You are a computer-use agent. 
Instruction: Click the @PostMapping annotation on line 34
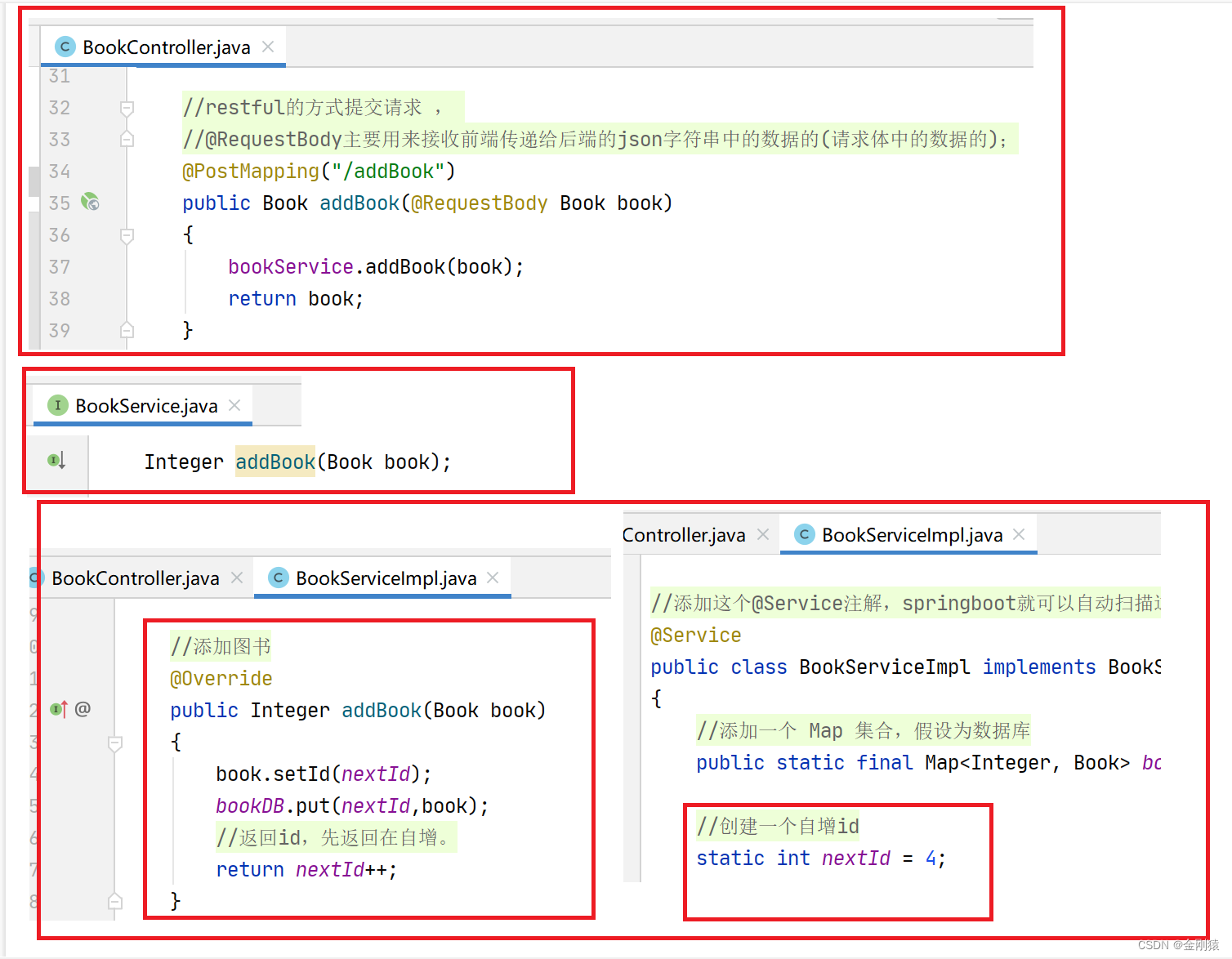point(251,171)
